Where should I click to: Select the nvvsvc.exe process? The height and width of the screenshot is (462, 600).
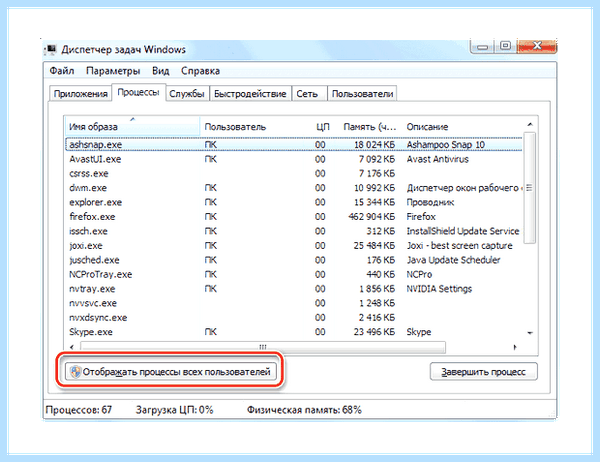click(x=294, y=303)
